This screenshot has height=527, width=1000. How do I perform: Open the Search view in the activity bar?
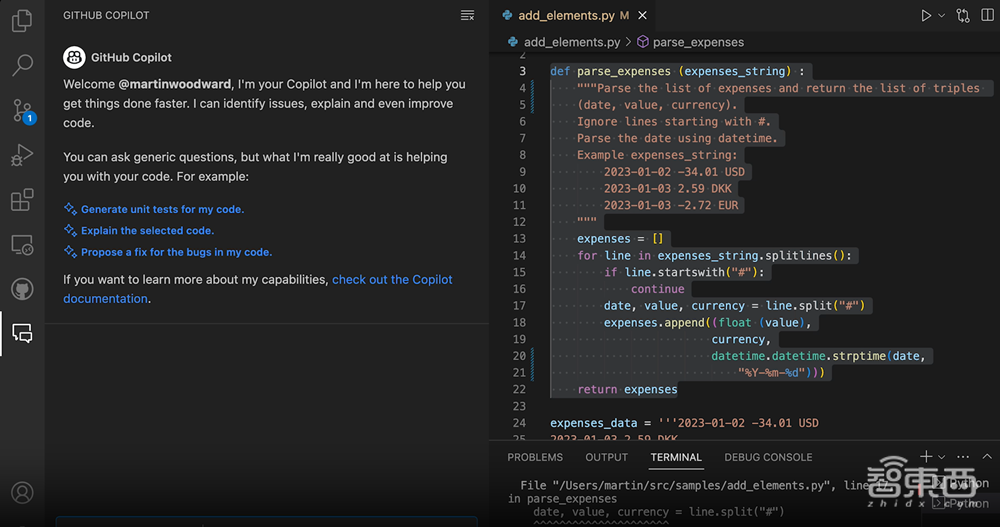click(x=22, y=66)
